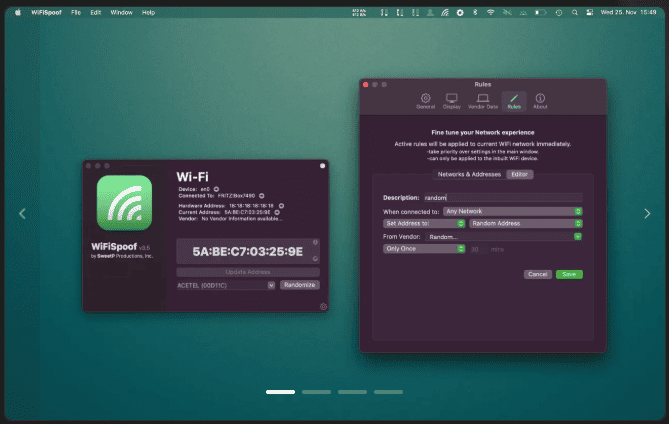Screen dimensions: 669x424
Task: Open the When connected to dropdown
Action: click(512, 211)
